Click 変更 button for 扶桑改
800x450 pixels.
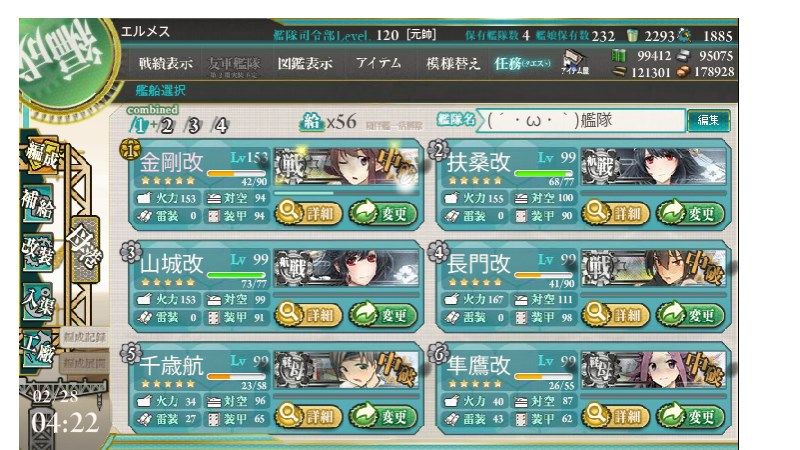(x=691, y=213)
